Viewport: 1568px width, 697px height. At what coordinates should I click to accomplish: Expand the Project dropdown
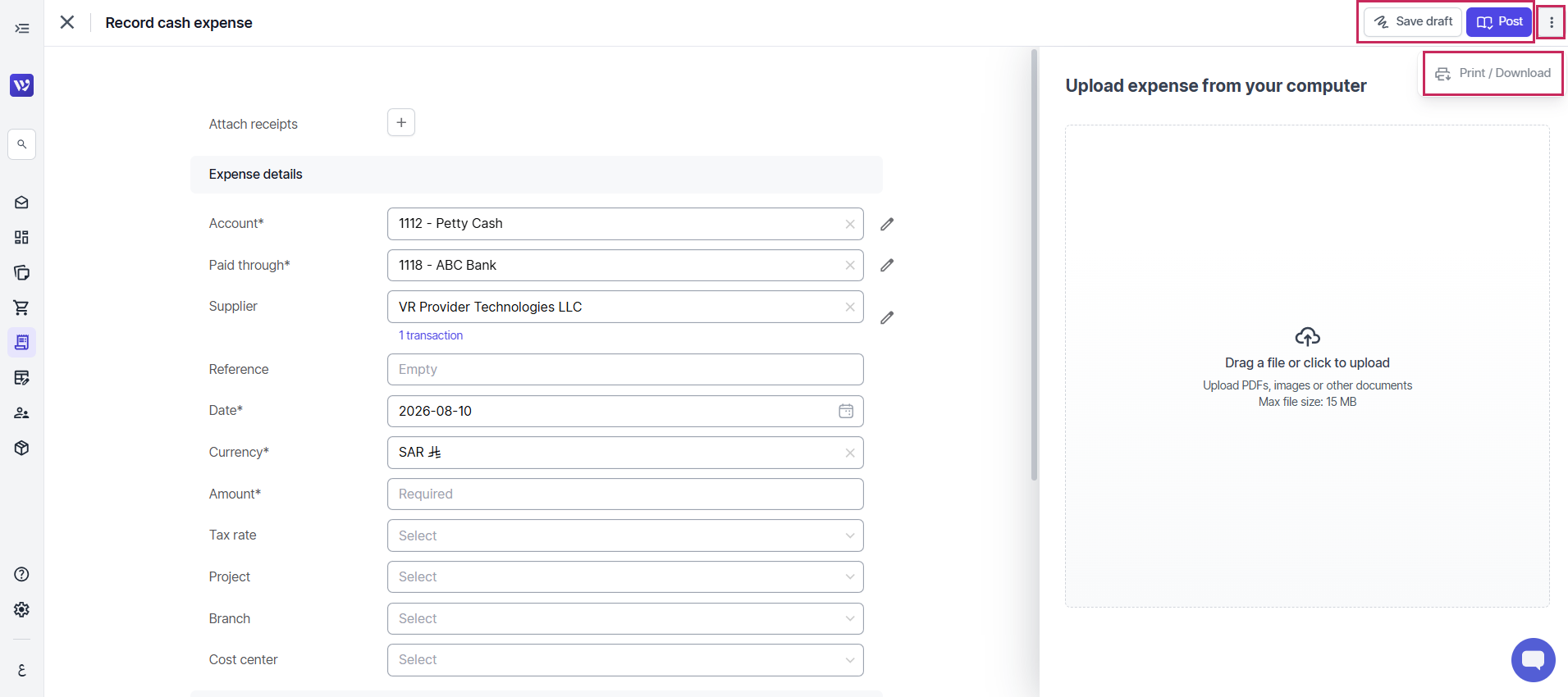coord(625,577)
